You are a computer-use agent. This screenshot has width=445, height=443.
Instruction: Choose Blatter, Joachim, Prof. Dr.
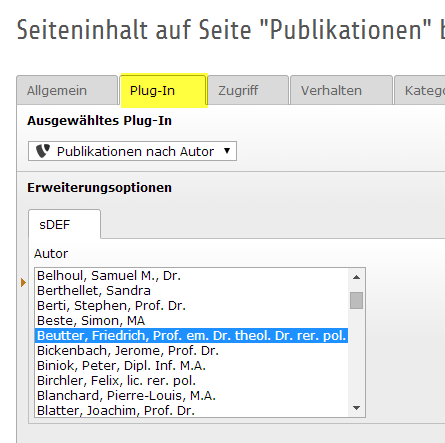point(192,410)
